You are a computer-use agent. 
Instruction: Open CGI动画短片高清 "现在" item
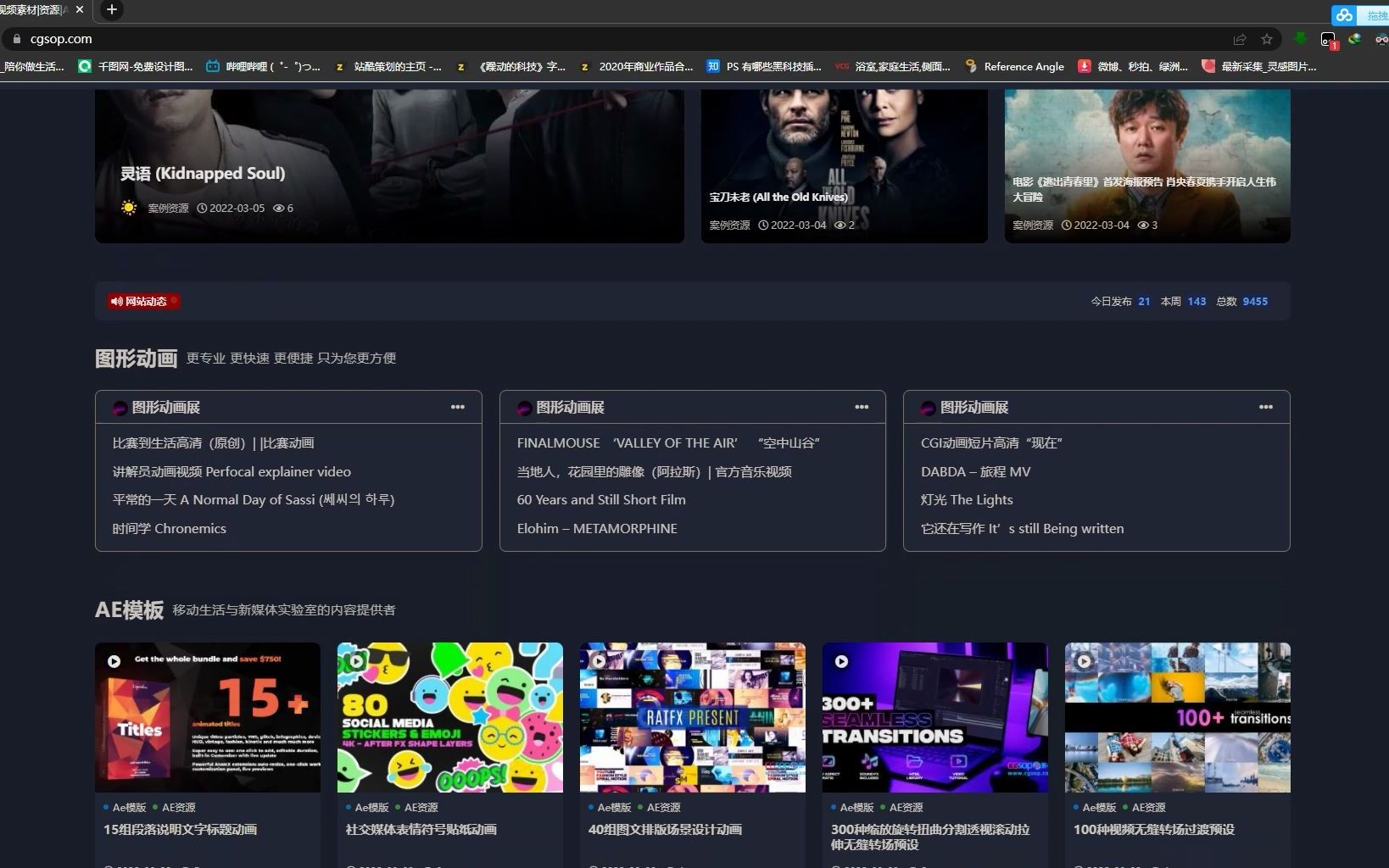click(x=991, y=443)
